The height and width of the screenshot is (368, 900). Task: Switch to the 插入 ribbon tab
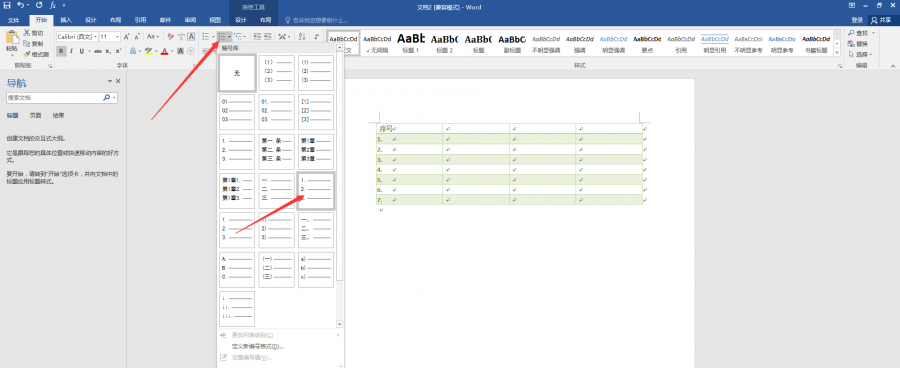[66, 20]
